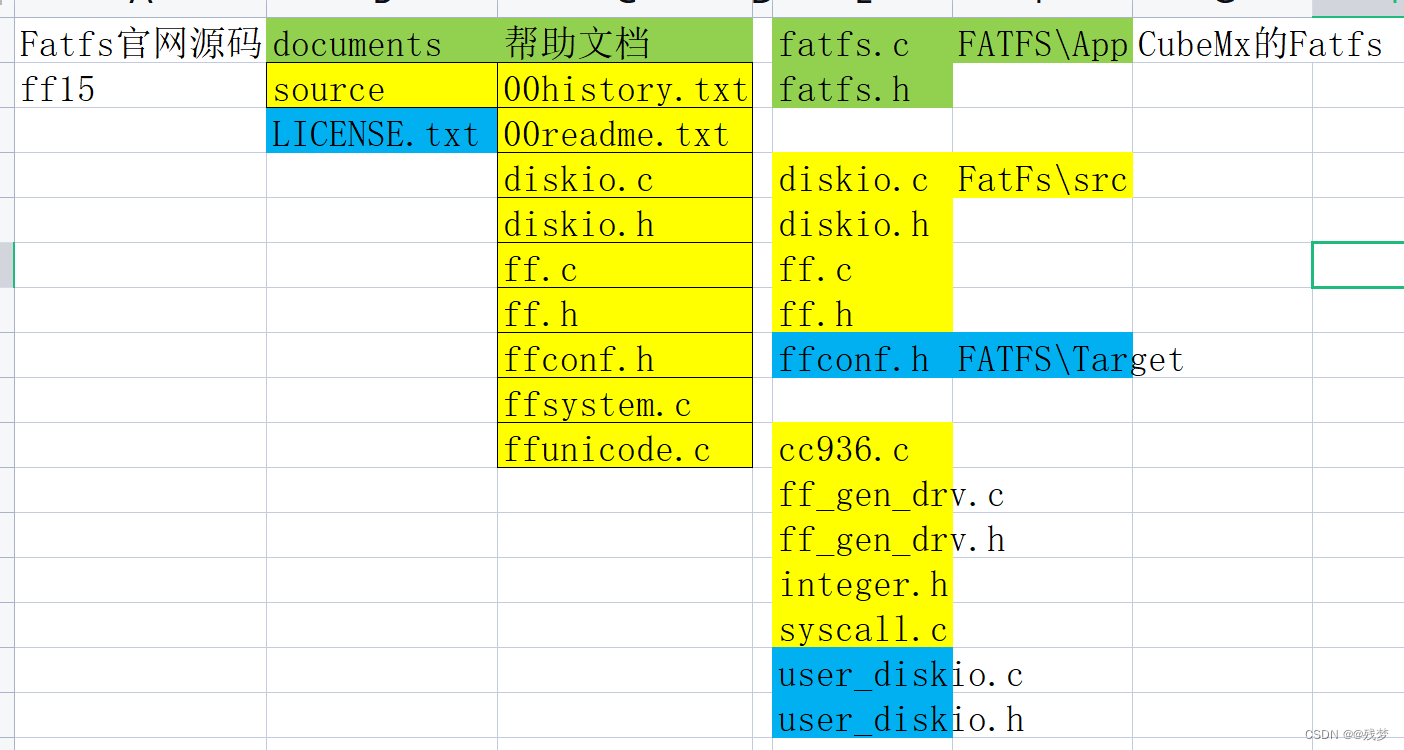Click the 00readme.txt cell
The height and width of the screenshot is (750, 1404).
click(625, 131)
